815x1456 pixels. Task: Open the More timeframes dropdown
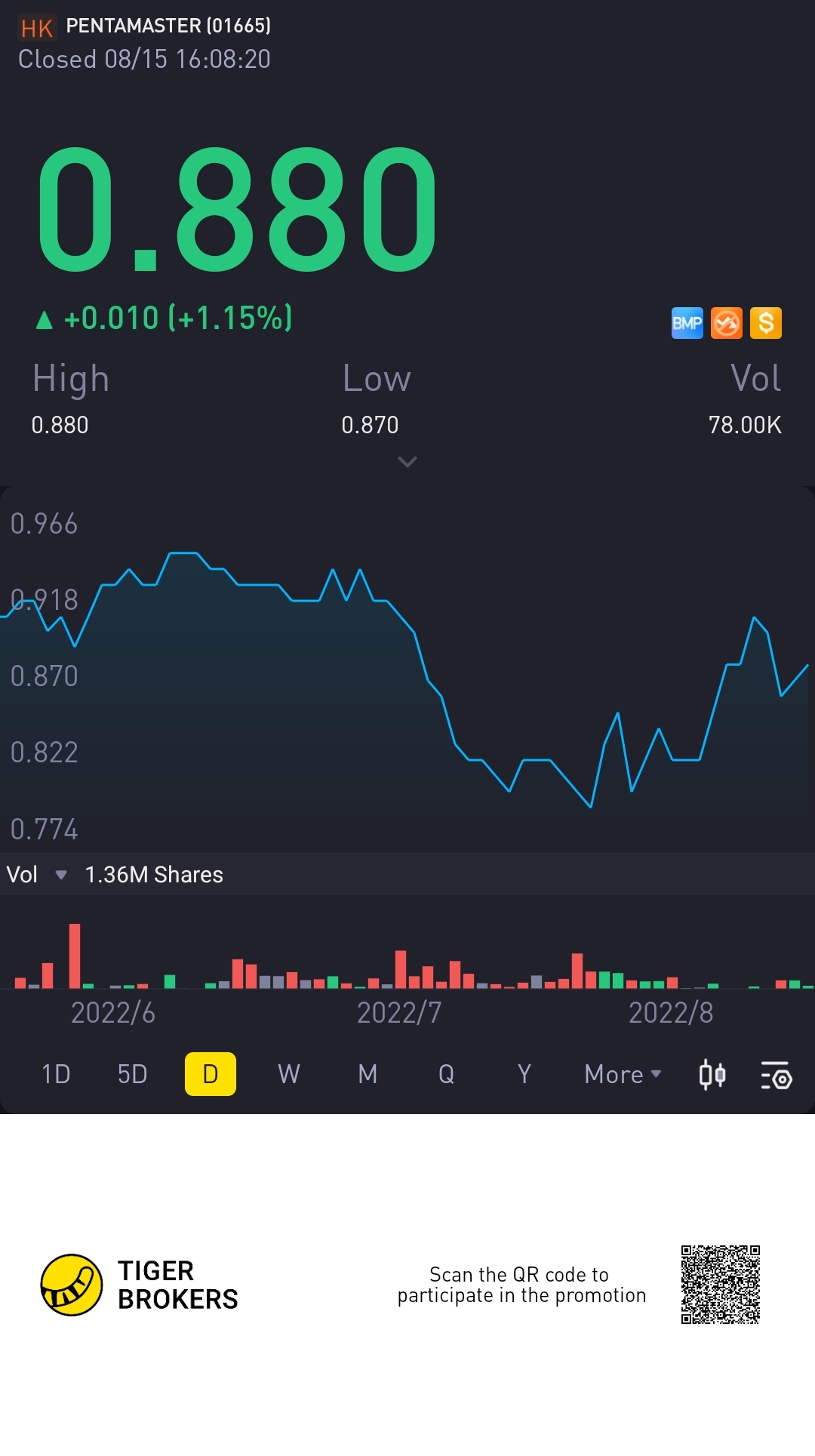tap(623, 1074)
